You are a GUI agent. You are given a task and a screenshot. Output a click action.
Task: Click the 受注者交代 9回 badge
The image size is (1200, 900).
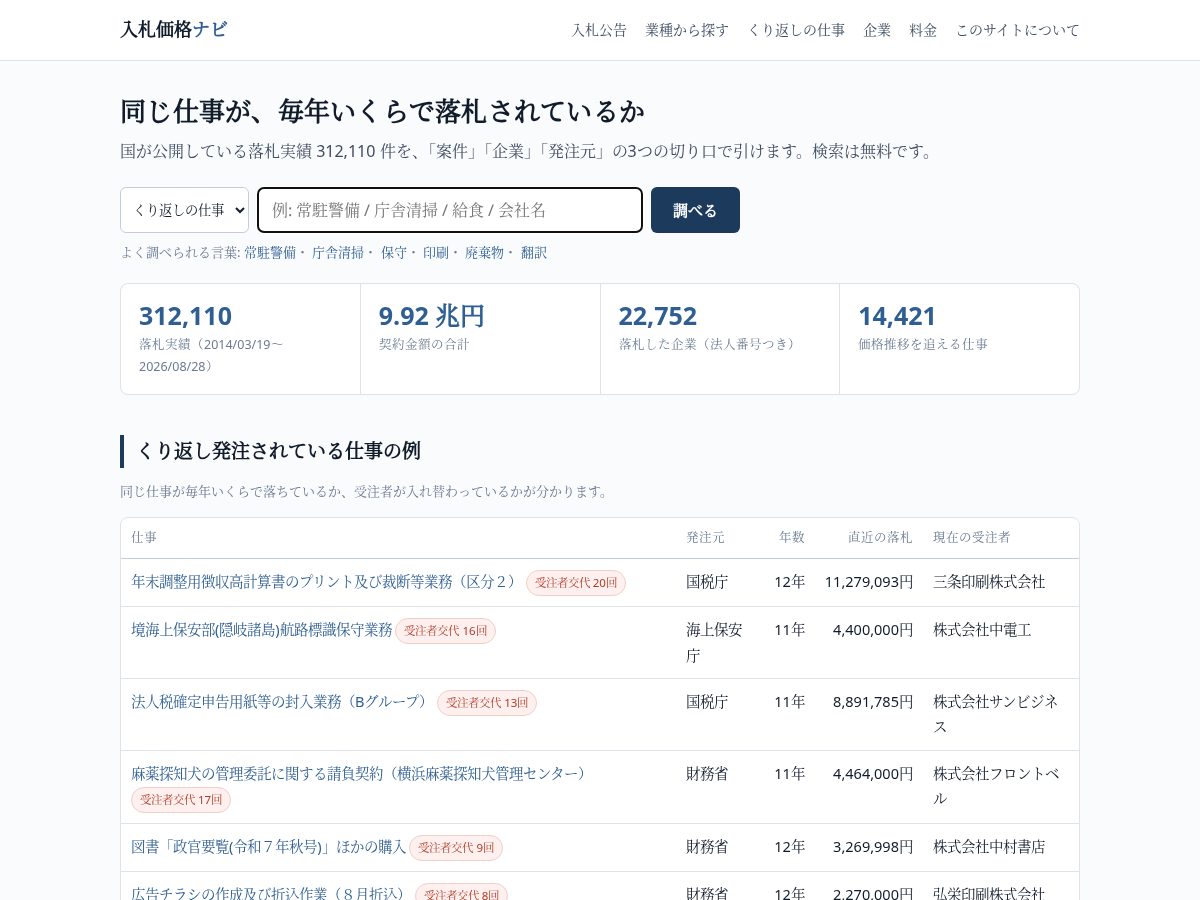click(456, 848)
